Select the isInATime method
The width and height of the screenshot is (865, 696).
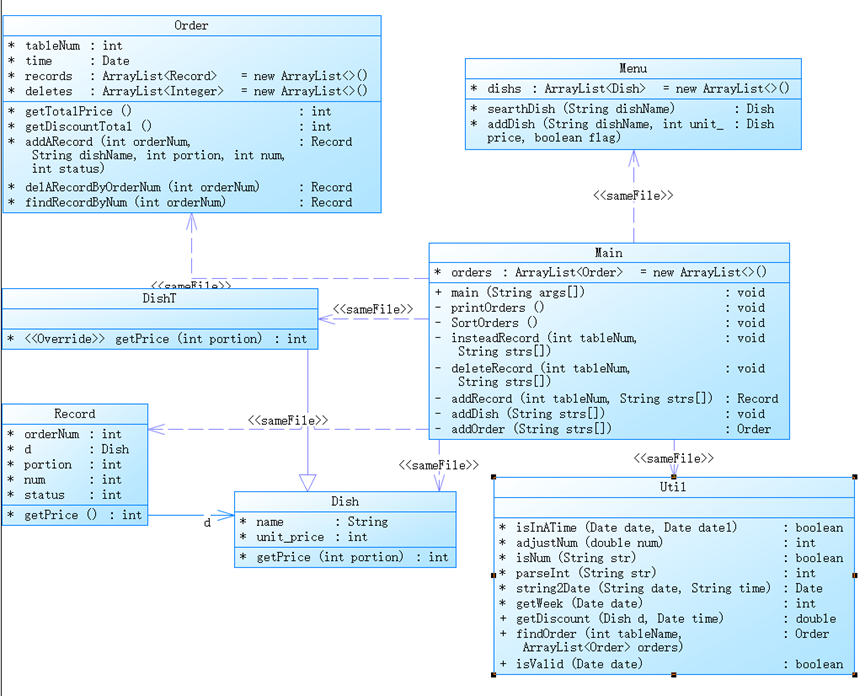click(x=671, y=528)
